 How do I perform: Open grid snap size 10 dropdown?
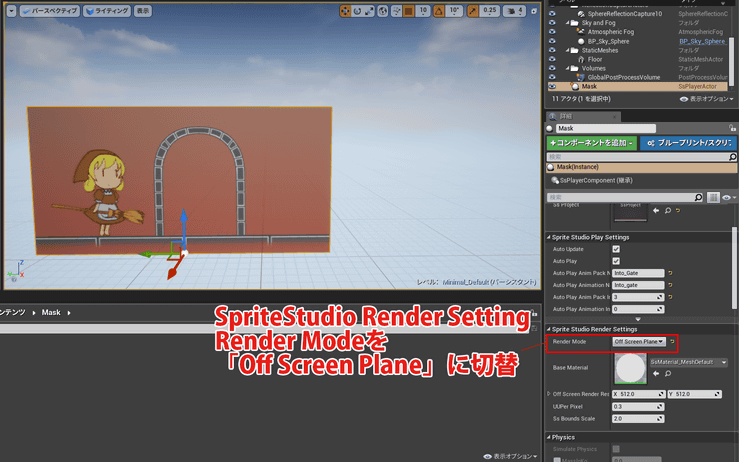pyautogui.click(x=423, y=10)
